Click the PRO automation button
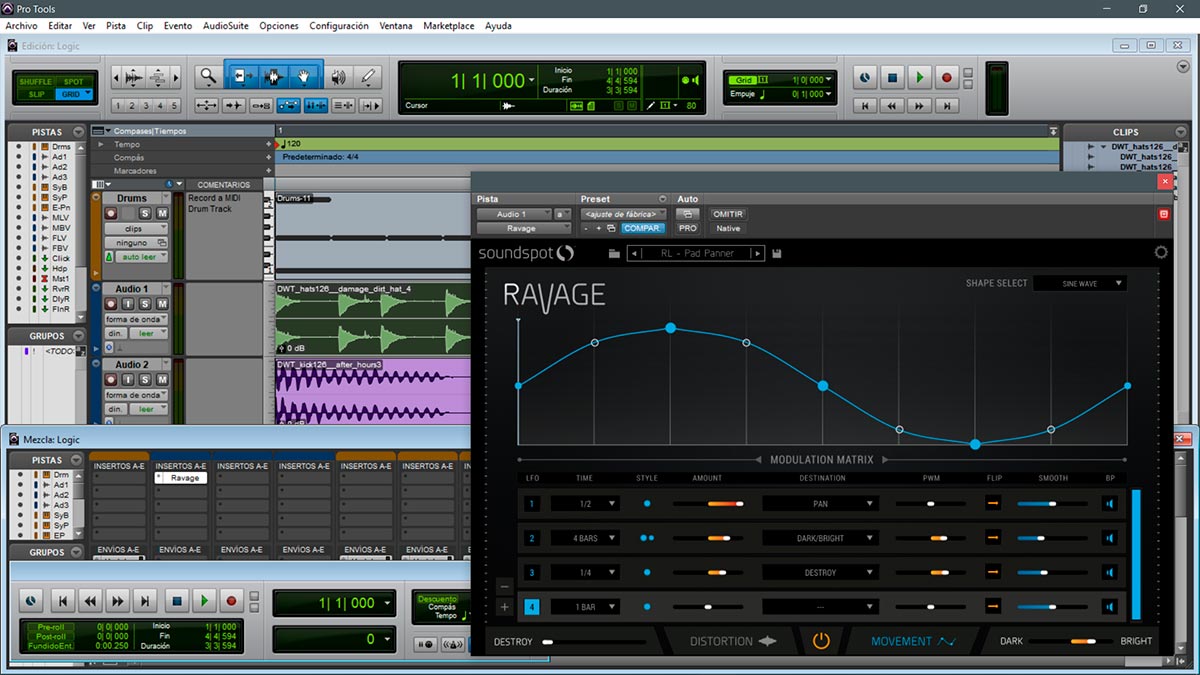 688,228
